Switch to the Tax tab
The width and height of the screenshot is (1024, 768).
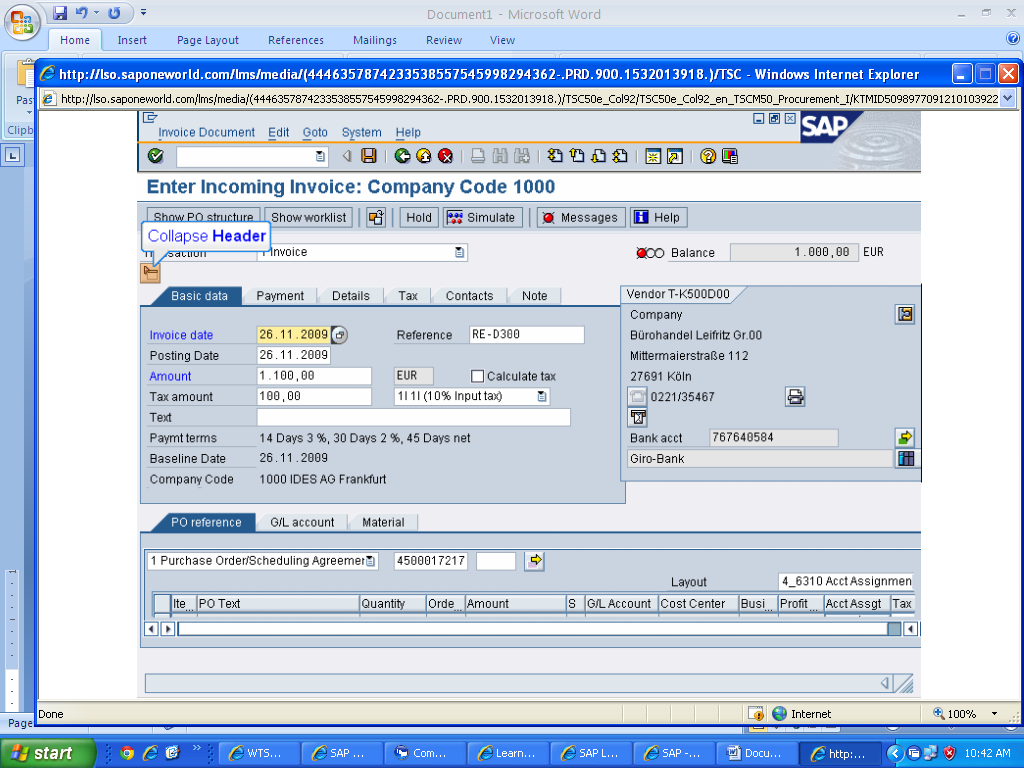tap(408, 296)
